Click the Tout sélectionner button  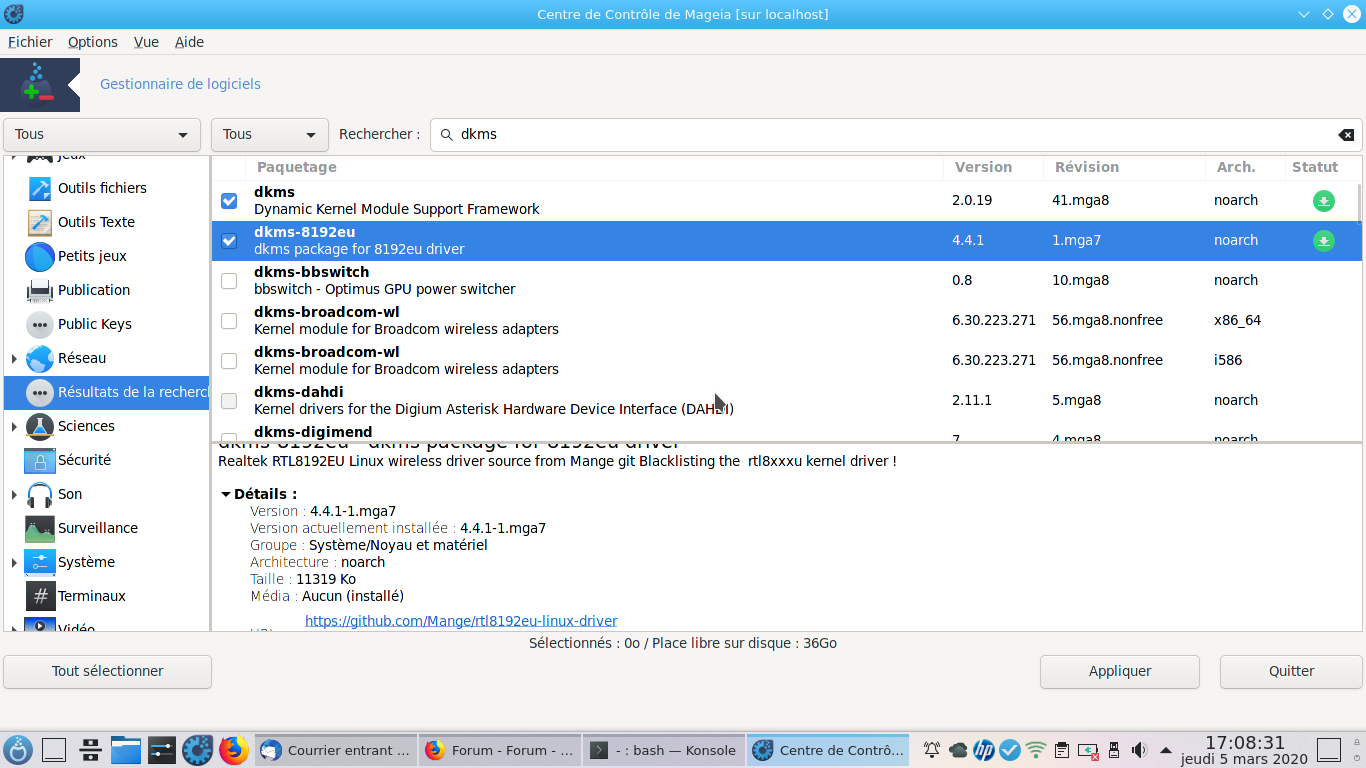click(x=108, y=671)
